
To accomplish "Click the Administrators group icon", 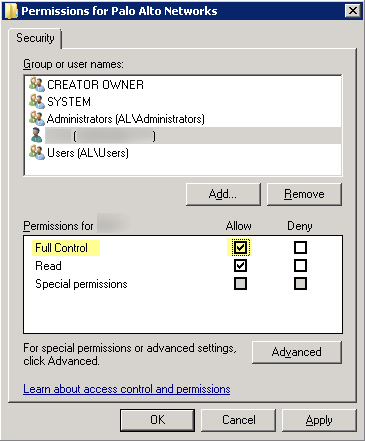I will click(37, 118).
